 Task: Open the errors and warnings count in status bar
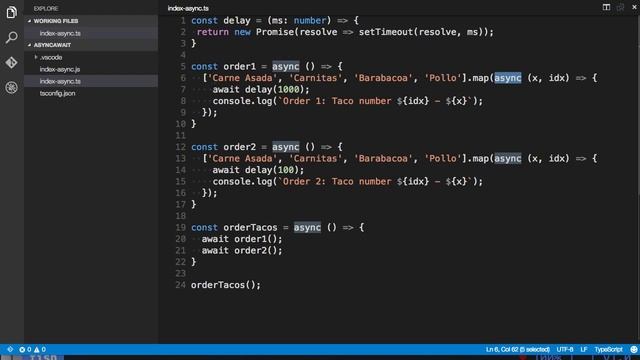(x=33, y=349)
